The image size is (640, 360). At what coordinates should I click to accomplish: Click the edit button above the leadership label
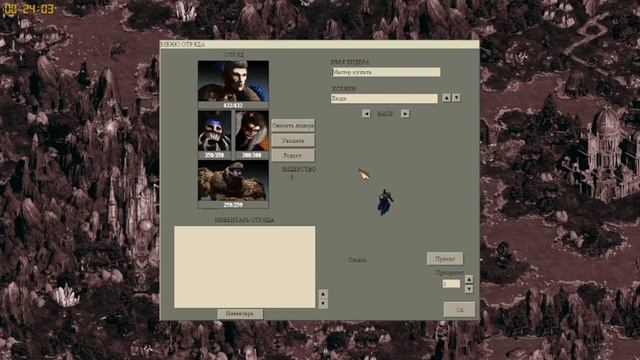pyautogui.click(x=293, y=155)
